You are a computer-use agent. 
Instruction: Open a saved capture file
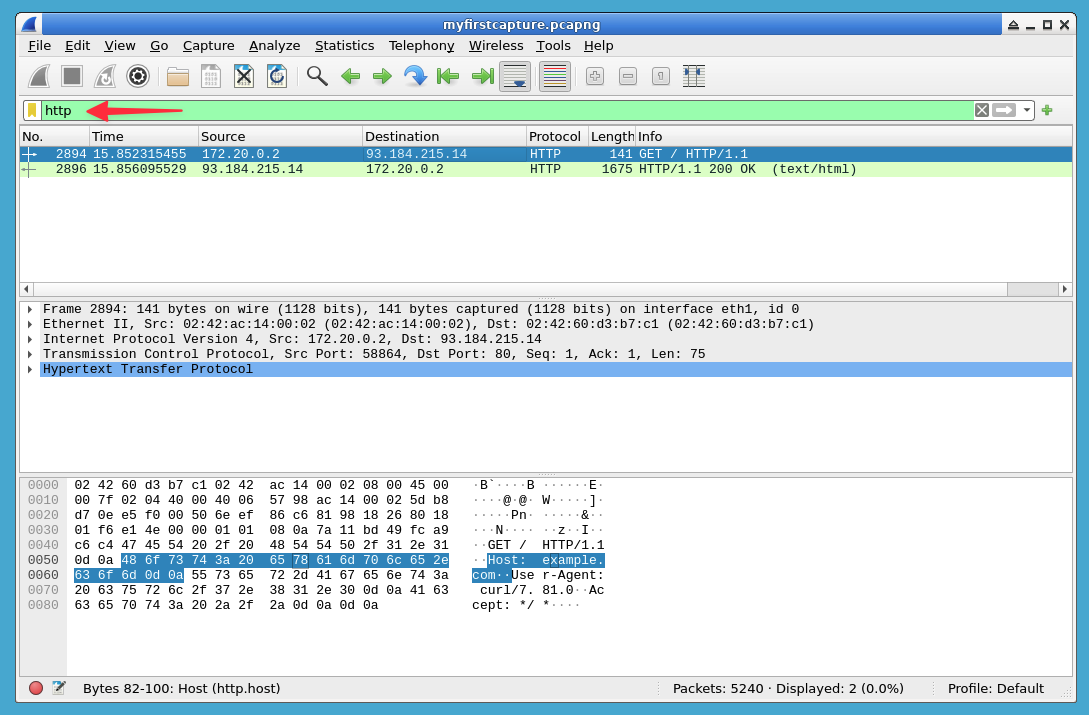pyautogui.click(x=177, y=76)
